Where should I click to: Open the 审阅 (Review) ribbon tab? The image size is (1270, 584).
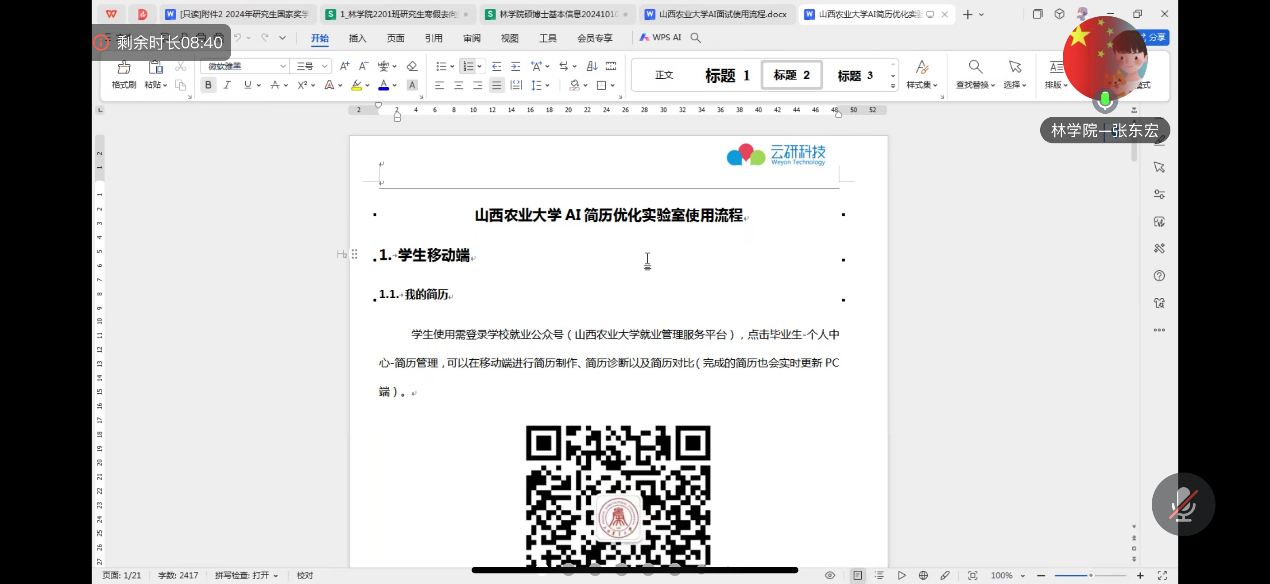pyautogui.click(x=472, y=38)
